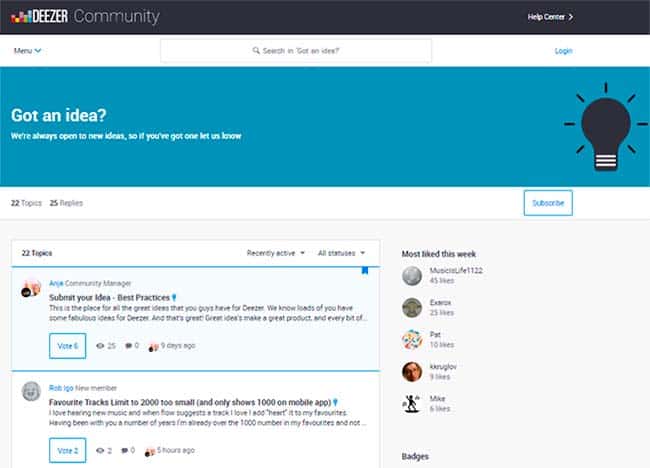
Task: Click the small avatar beside 5 hours ago
Action: (149, 451)
